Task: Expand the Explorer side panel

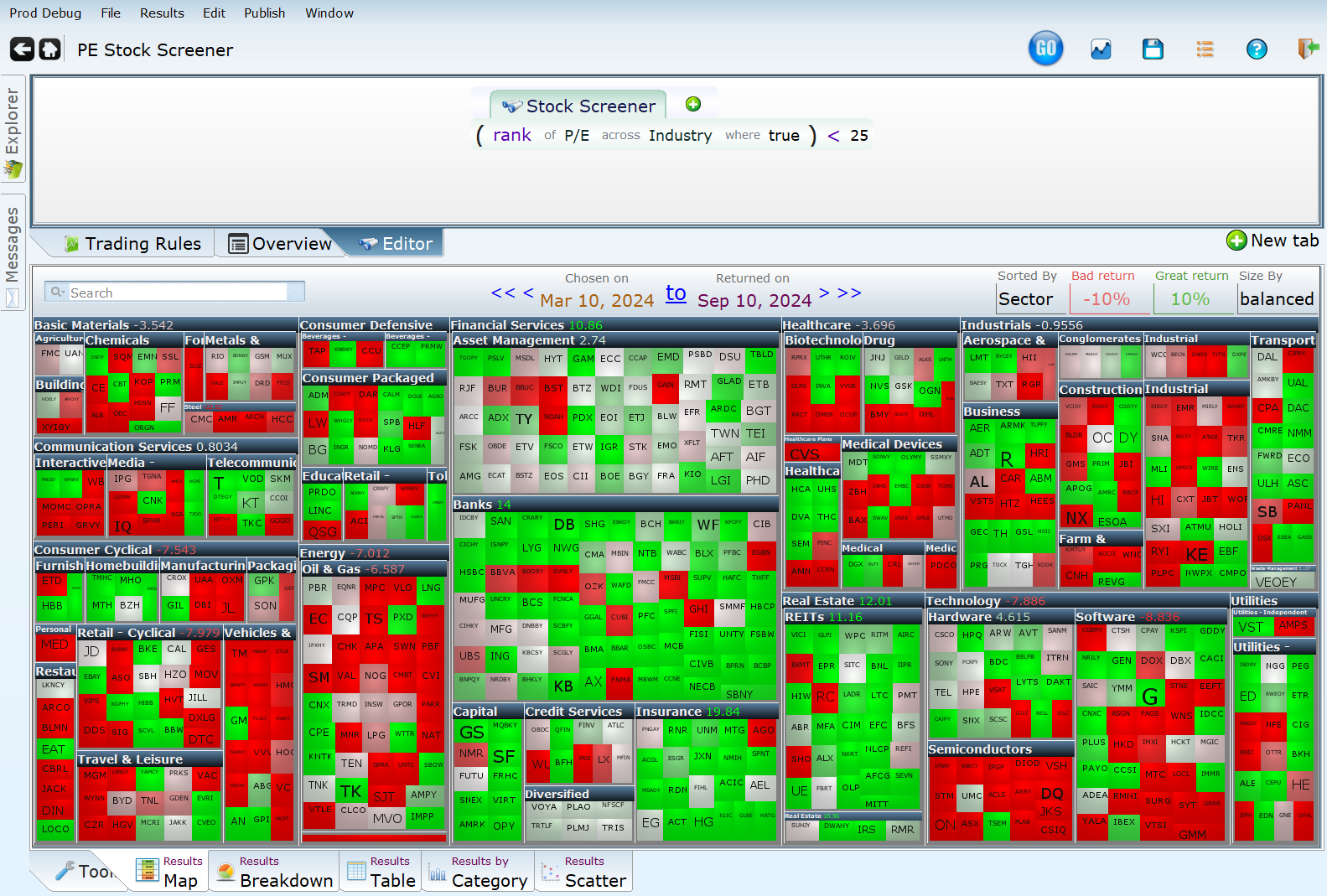Action: (x=13, y=132)
